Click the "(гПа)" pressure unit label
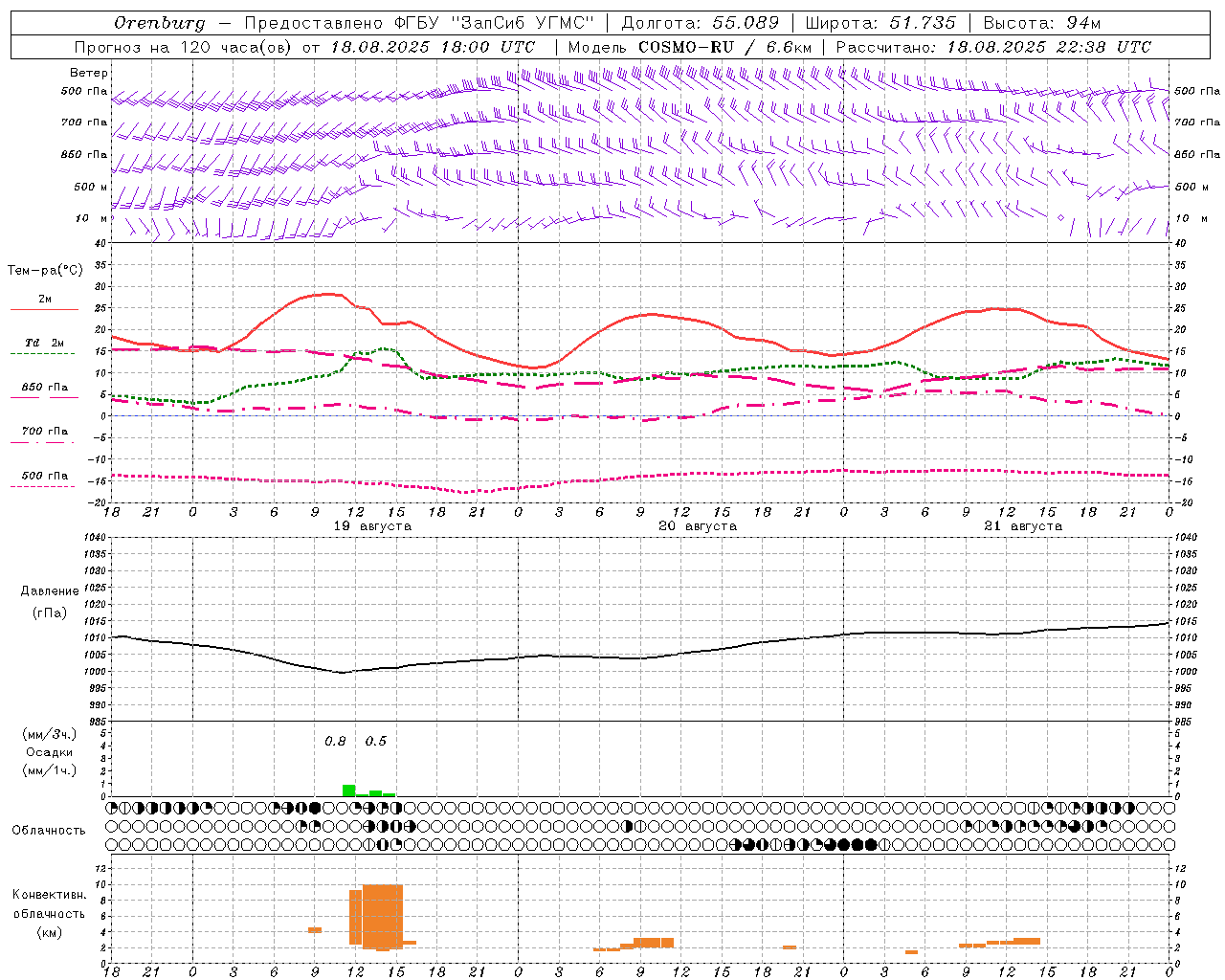 pos(50,613)
